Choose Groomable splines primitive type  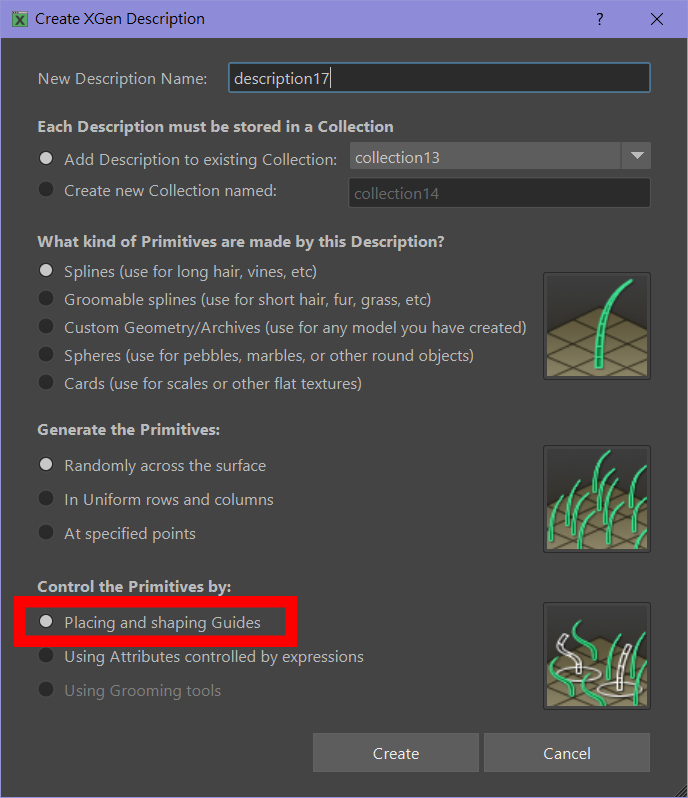46,298
